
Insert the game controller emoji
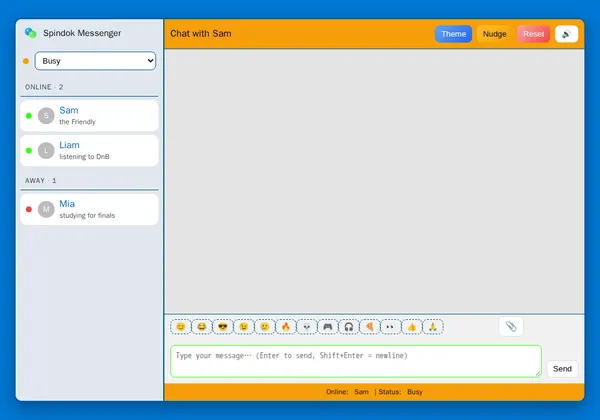[328, 327]
